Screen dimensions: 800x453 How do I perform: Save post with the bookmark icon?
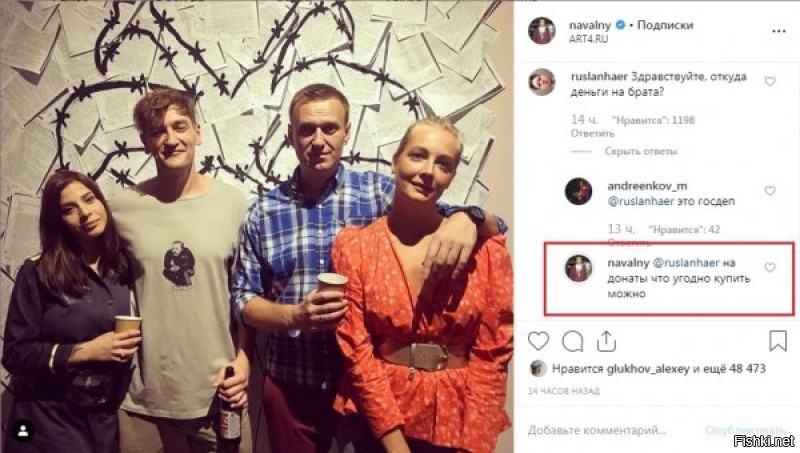[779, 341]
